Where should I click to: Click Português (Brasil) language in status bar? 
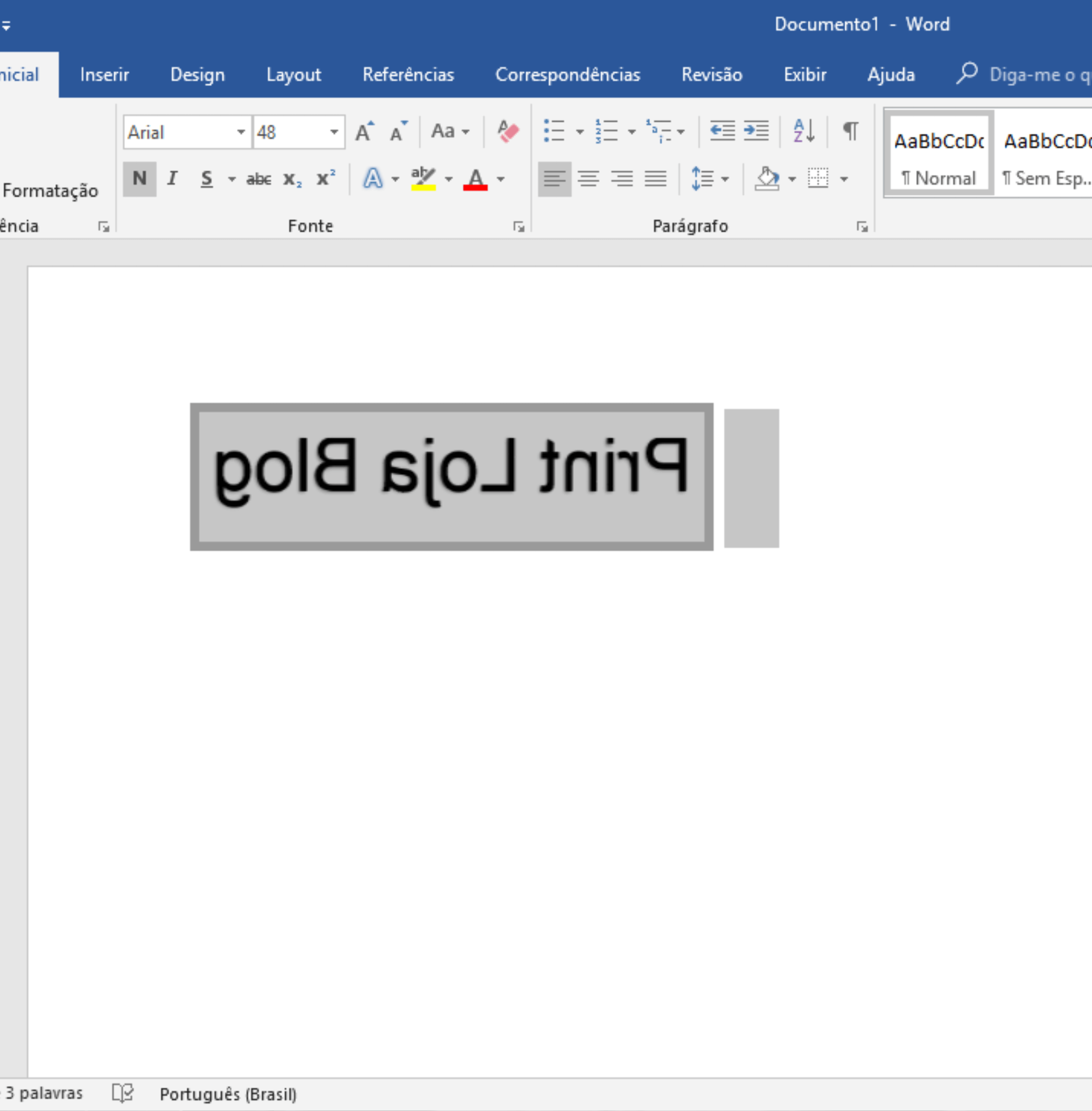tap(228, 1094)
